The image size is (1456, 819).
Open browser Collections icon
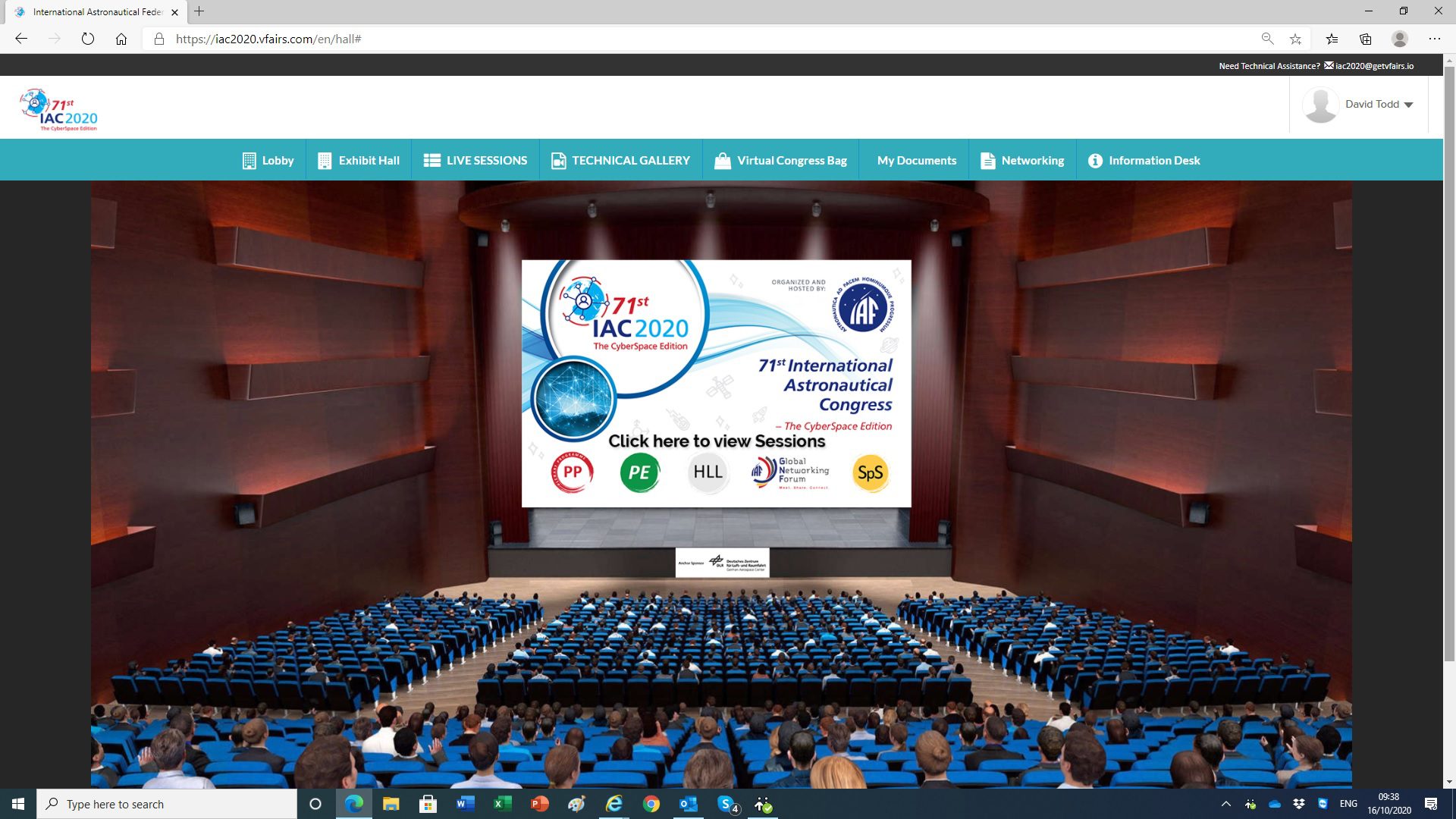(1366, 39)
